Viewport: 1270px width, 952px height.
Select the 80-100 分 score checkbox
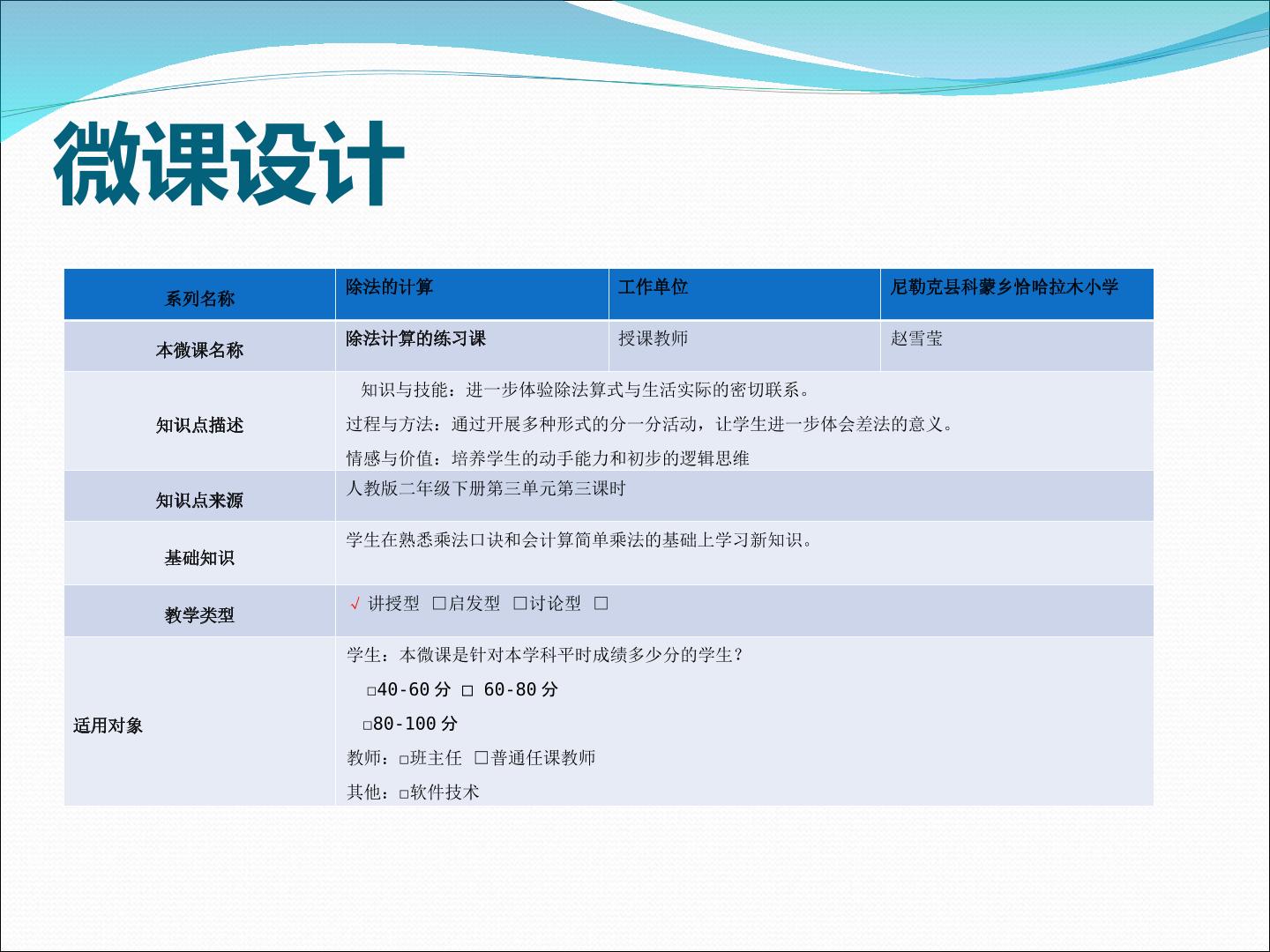[368, 725]
